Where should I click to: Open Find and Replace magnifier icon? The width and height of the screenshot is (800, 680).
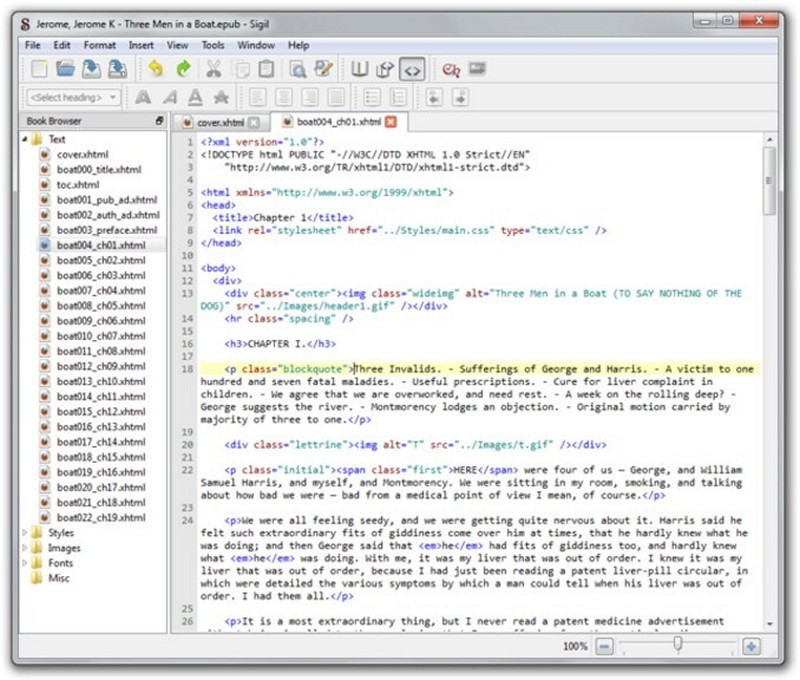(x=297, y=69)
